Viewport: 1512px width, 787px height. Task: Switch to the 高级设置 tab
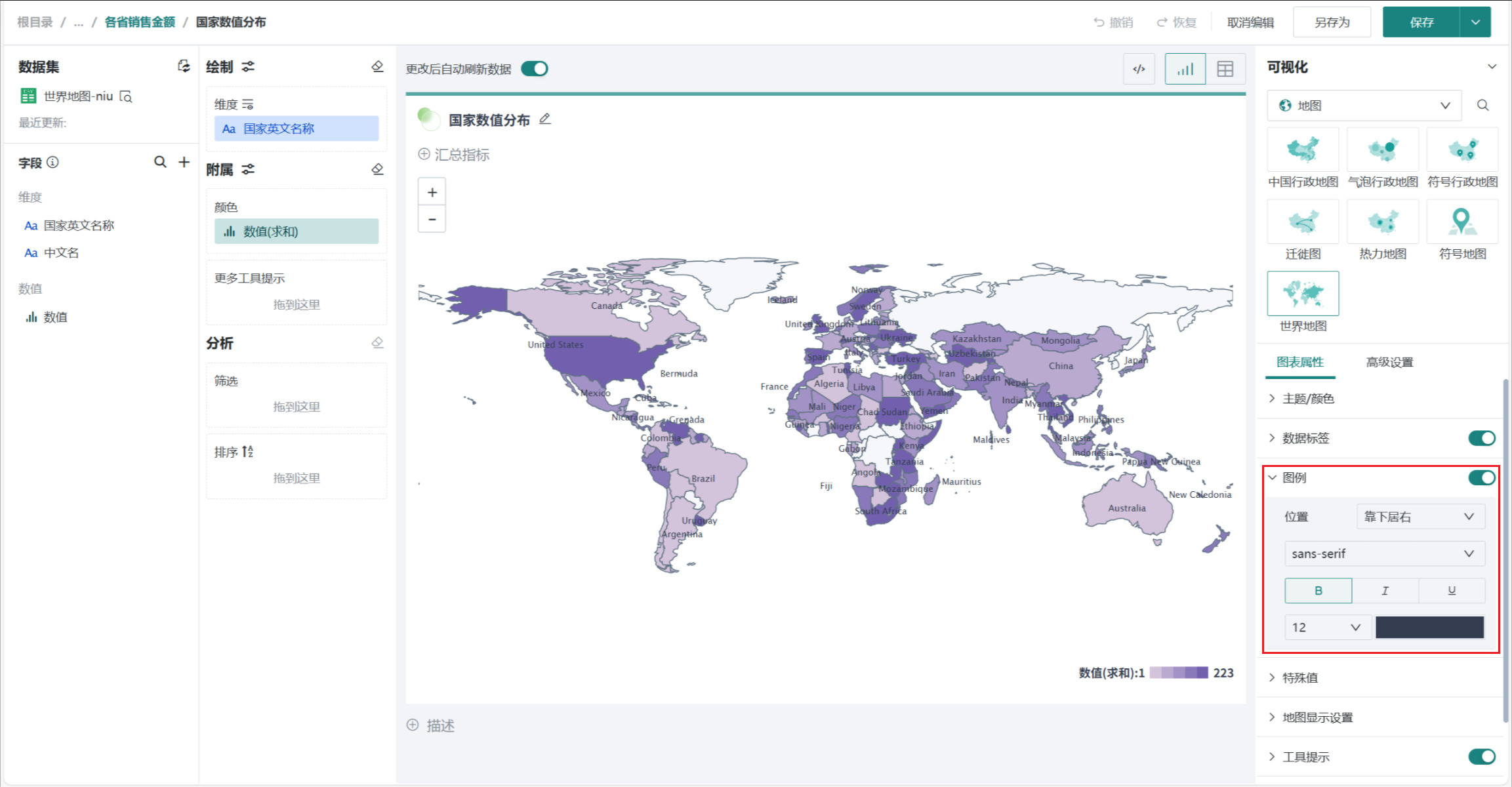click(1389, 362)
